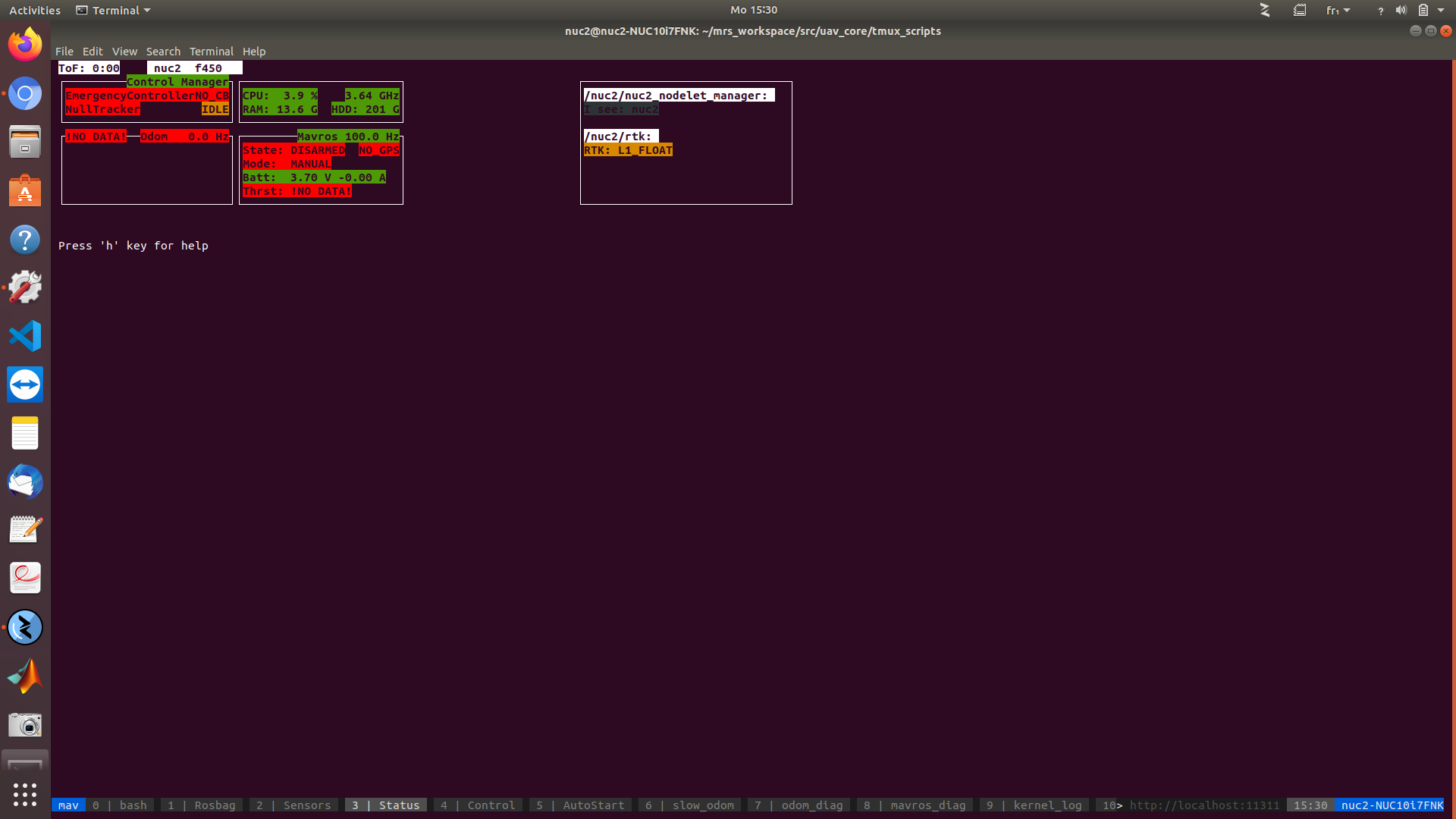Launch MATLAB from the dock

coord(24,676)
